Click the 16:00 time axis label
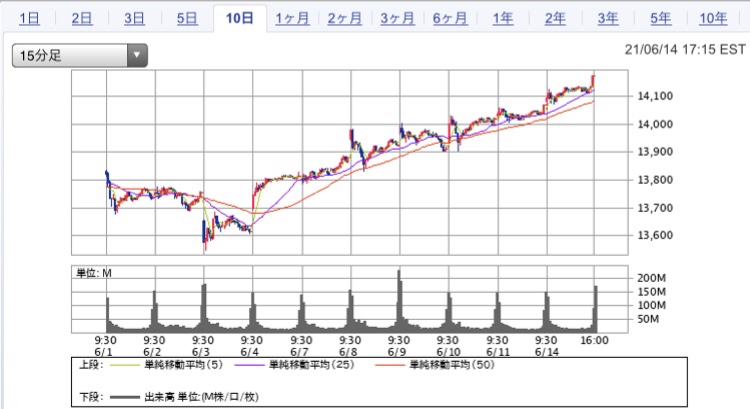The height and width of the screenshot is (409, 750). pos(595,341)
